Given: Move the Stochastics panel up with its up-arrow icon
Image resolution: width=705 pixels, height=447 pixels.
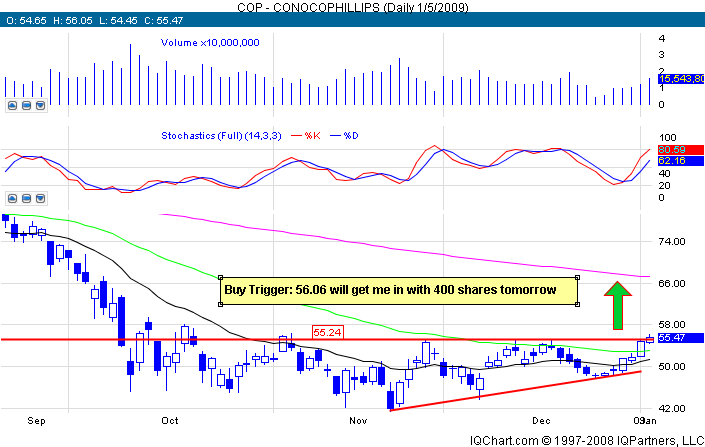Looking at the screenshot, I should click(x=12, y=198).
